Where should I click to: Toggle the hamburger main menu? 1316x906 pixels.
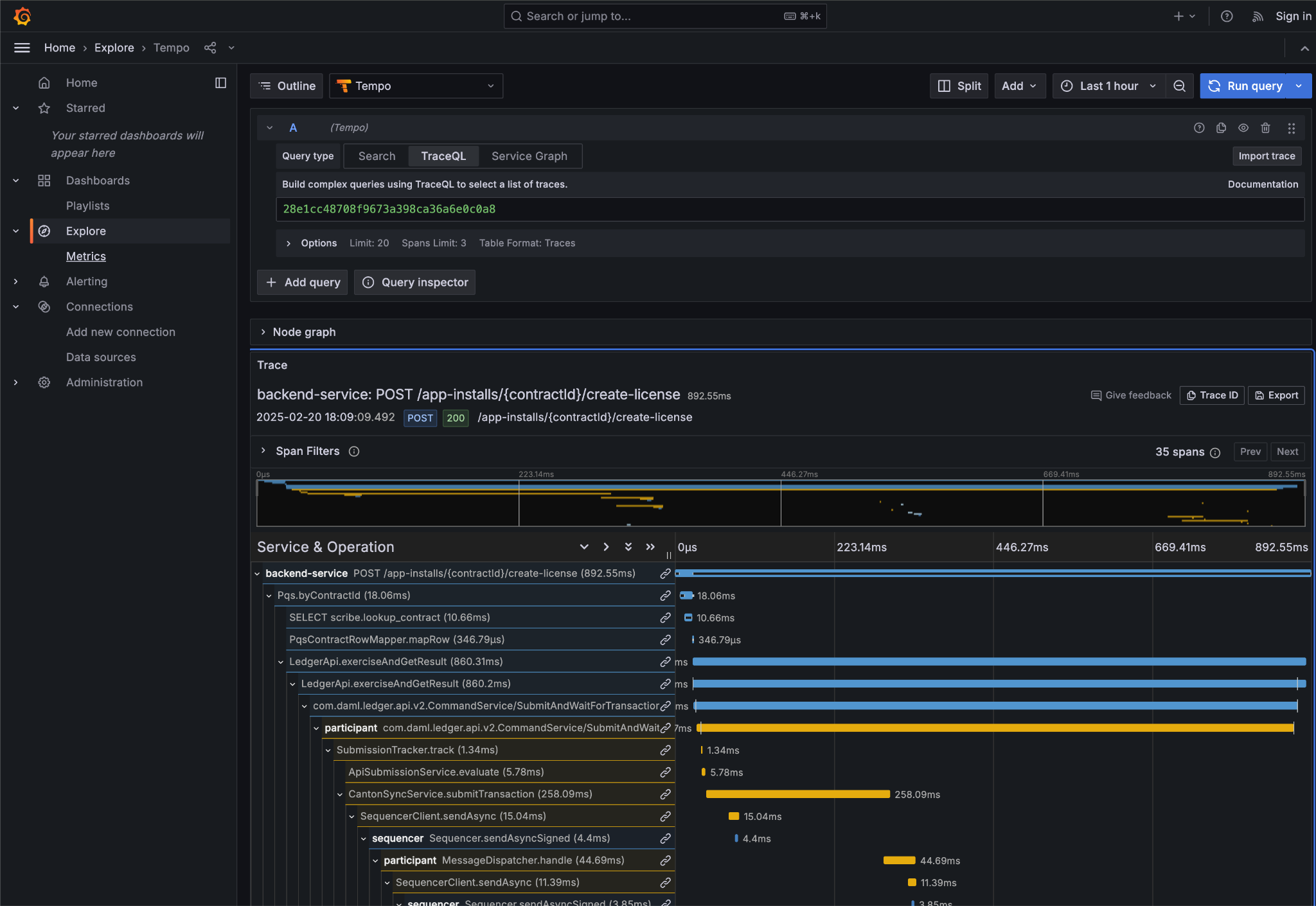(x=22, y=48)
